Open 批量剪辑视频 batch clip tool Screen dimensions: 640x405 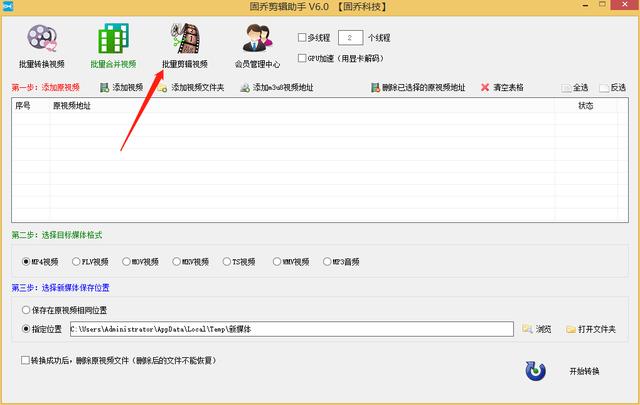tap(185, 46)
